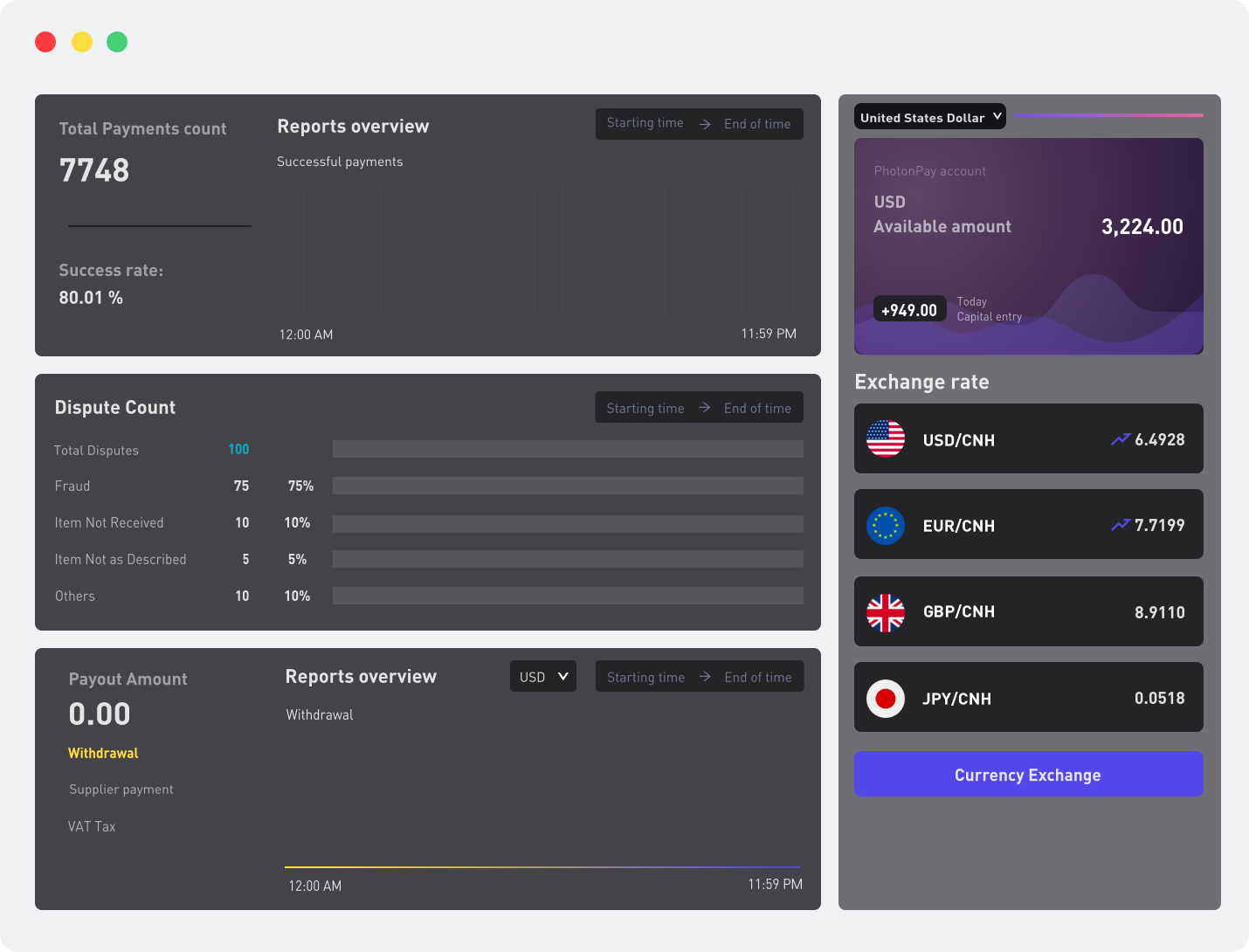1249x952 pixels.
Task: Set Starting time for Successful payments report
Action: coord(645,123)
